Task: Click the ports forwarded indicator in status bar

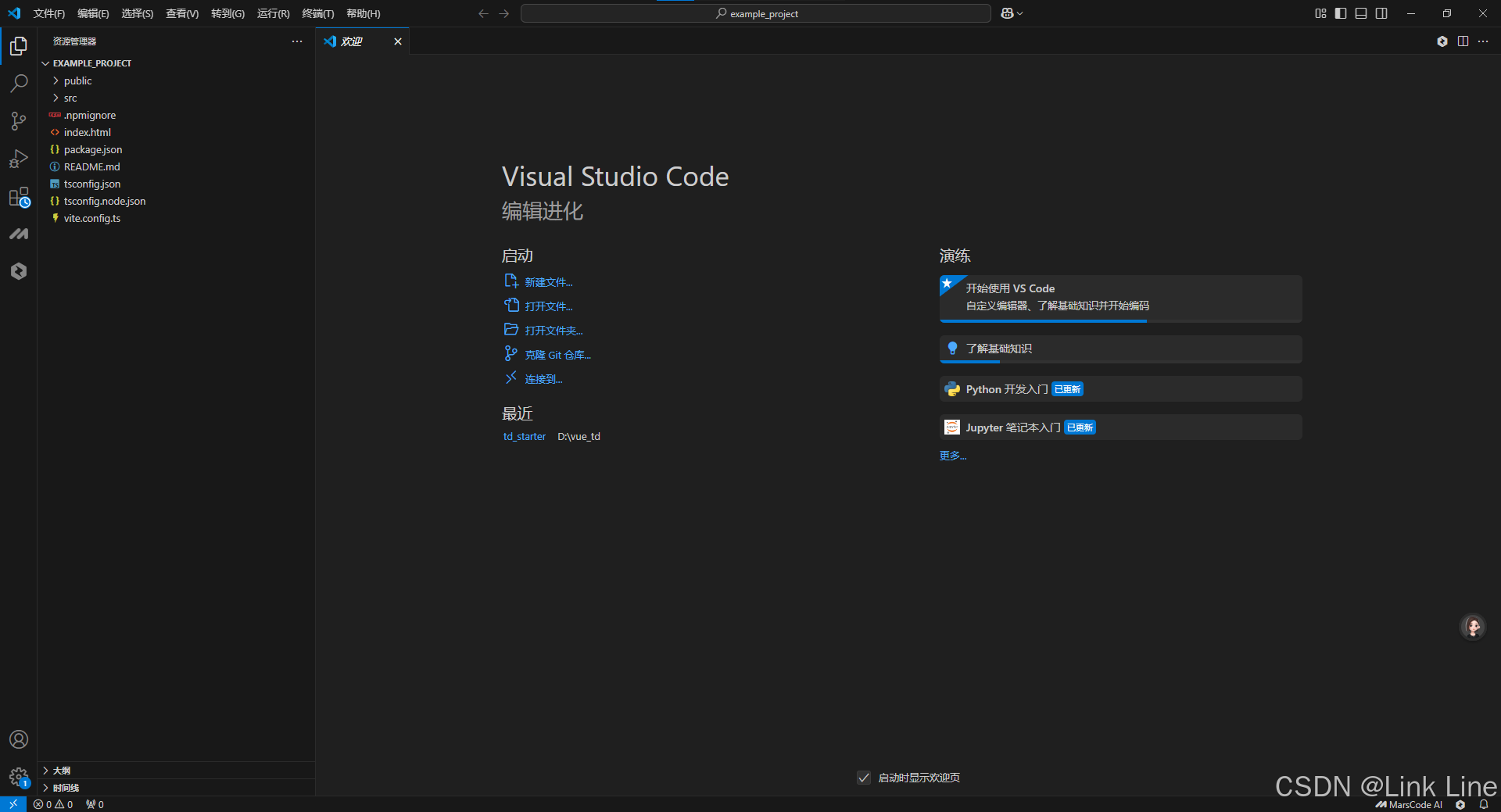Action: (x=95, y=804)
